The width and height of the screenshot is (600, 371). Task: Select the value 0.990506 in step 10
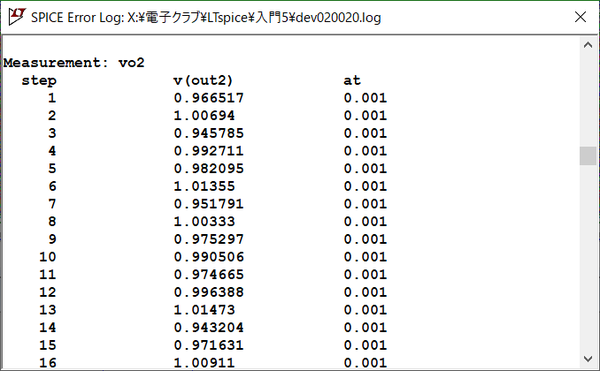(209, 257)
